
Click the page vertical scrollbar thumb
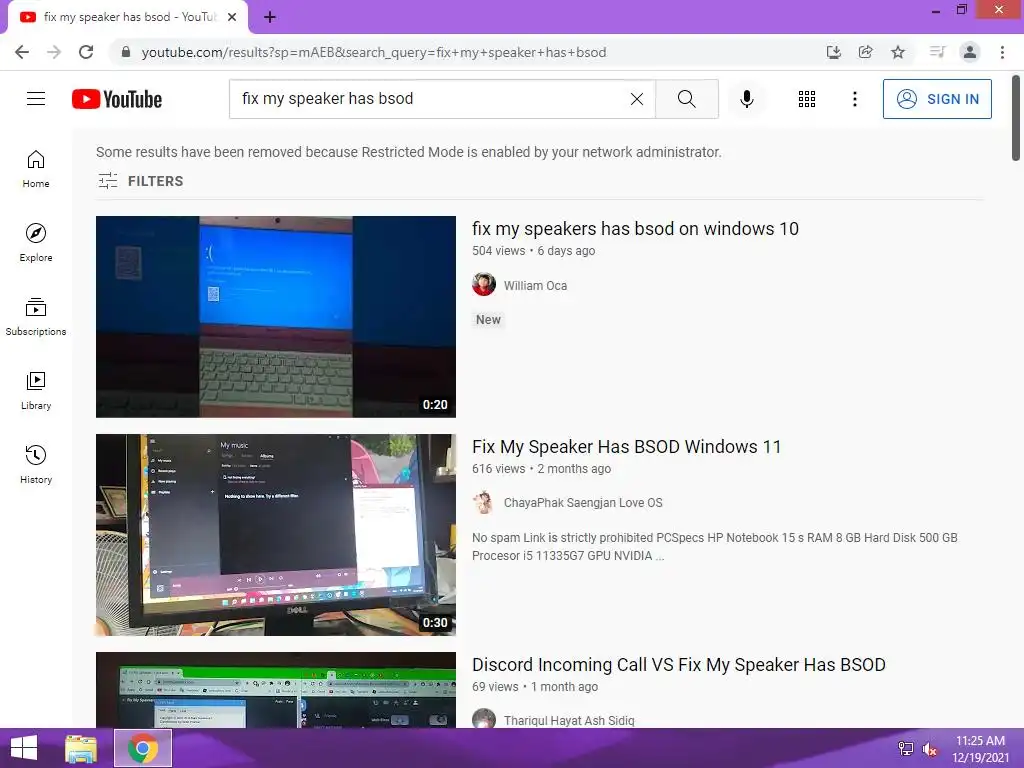coord(1016,118)
